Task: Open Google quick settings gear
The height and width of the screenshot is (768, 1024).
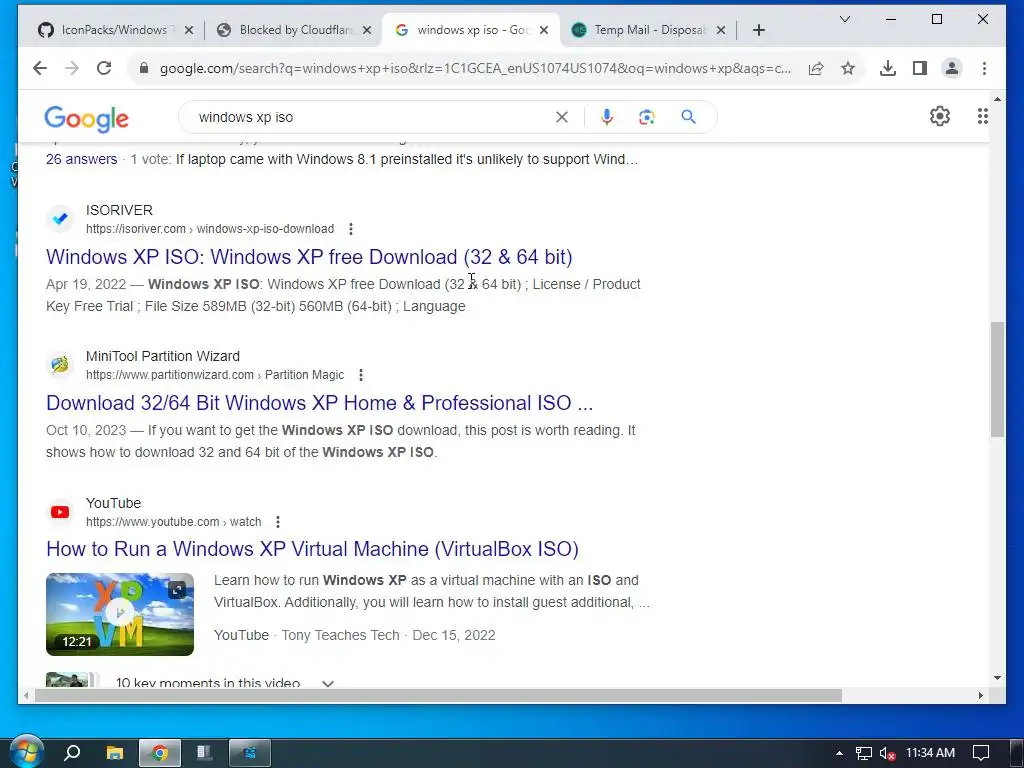Action: (x=940, y=116)
